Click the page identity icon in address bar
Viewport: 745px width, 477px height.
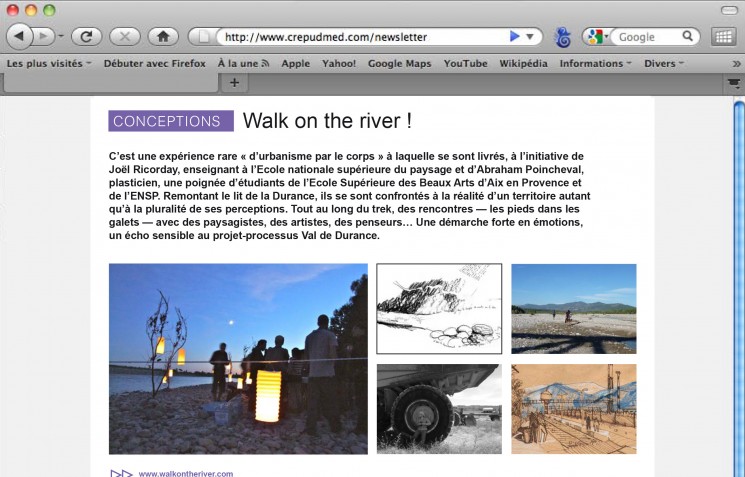tap(203, 37)
